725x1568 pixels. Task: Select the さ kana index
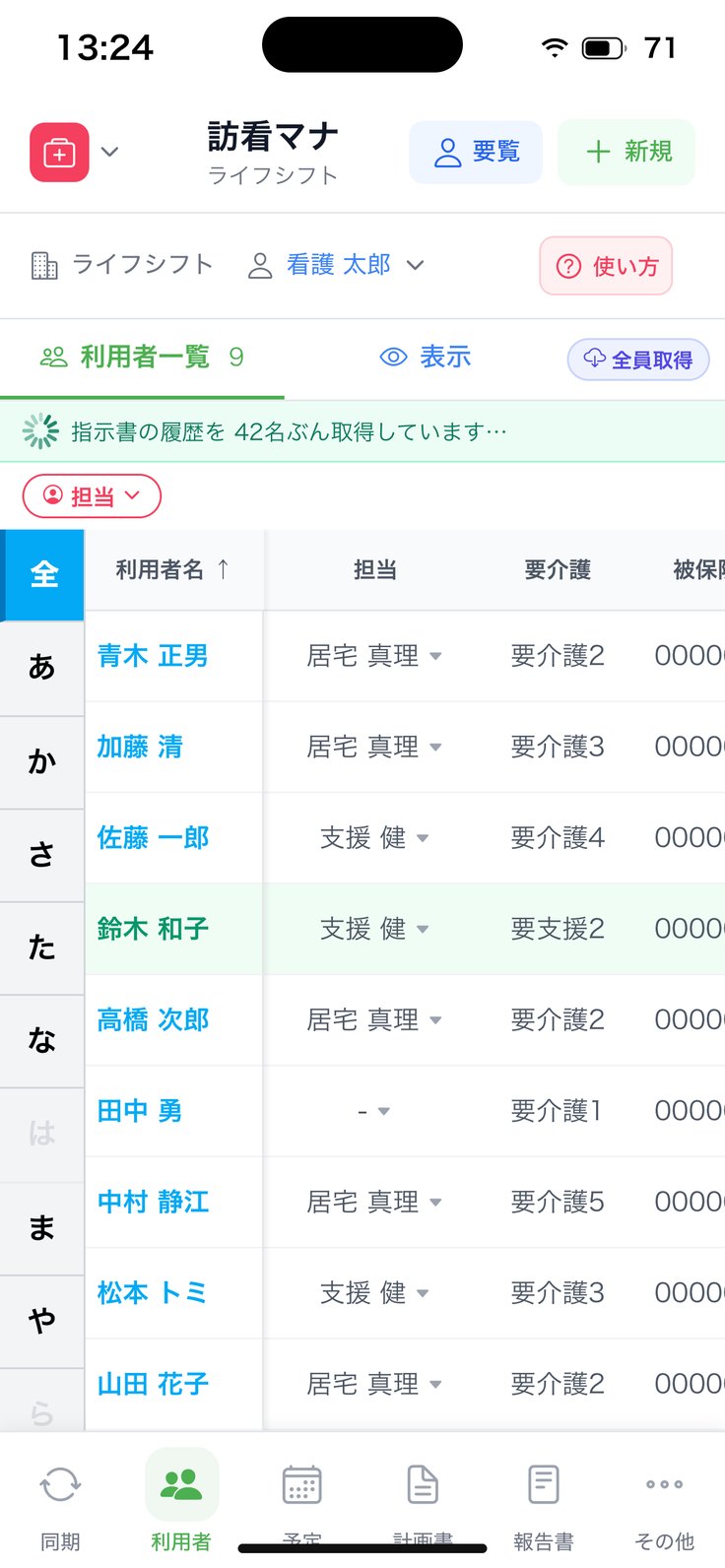coord(41,854)
